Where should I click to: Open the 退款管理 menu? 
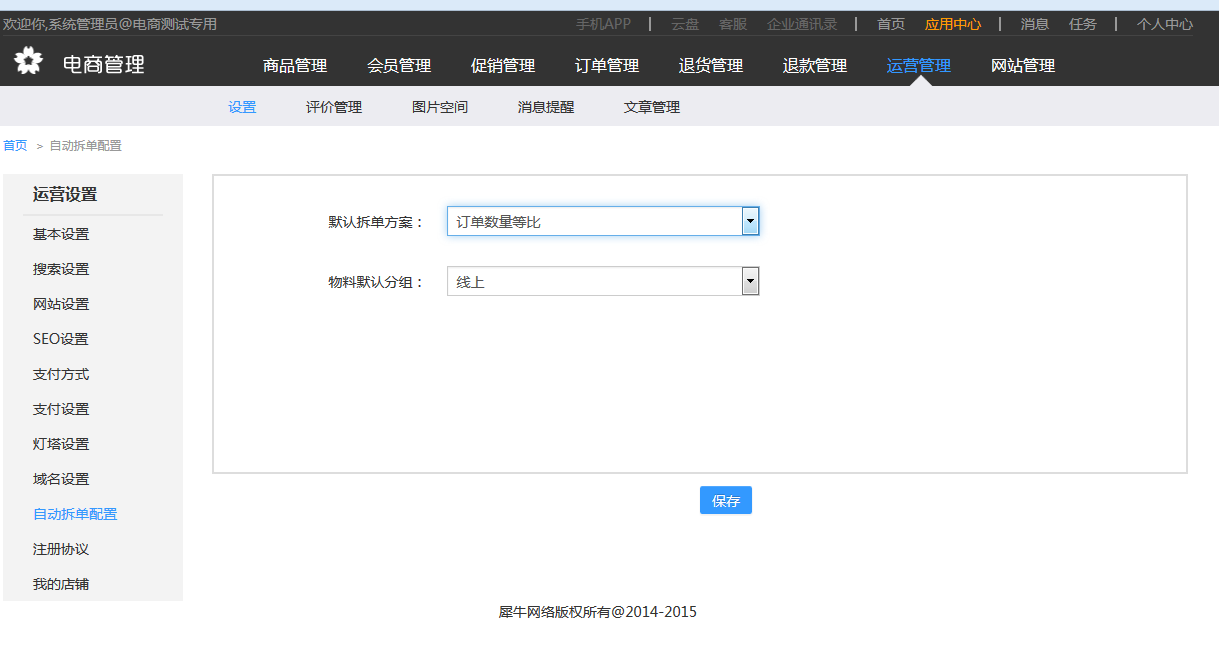click(815, 66)
